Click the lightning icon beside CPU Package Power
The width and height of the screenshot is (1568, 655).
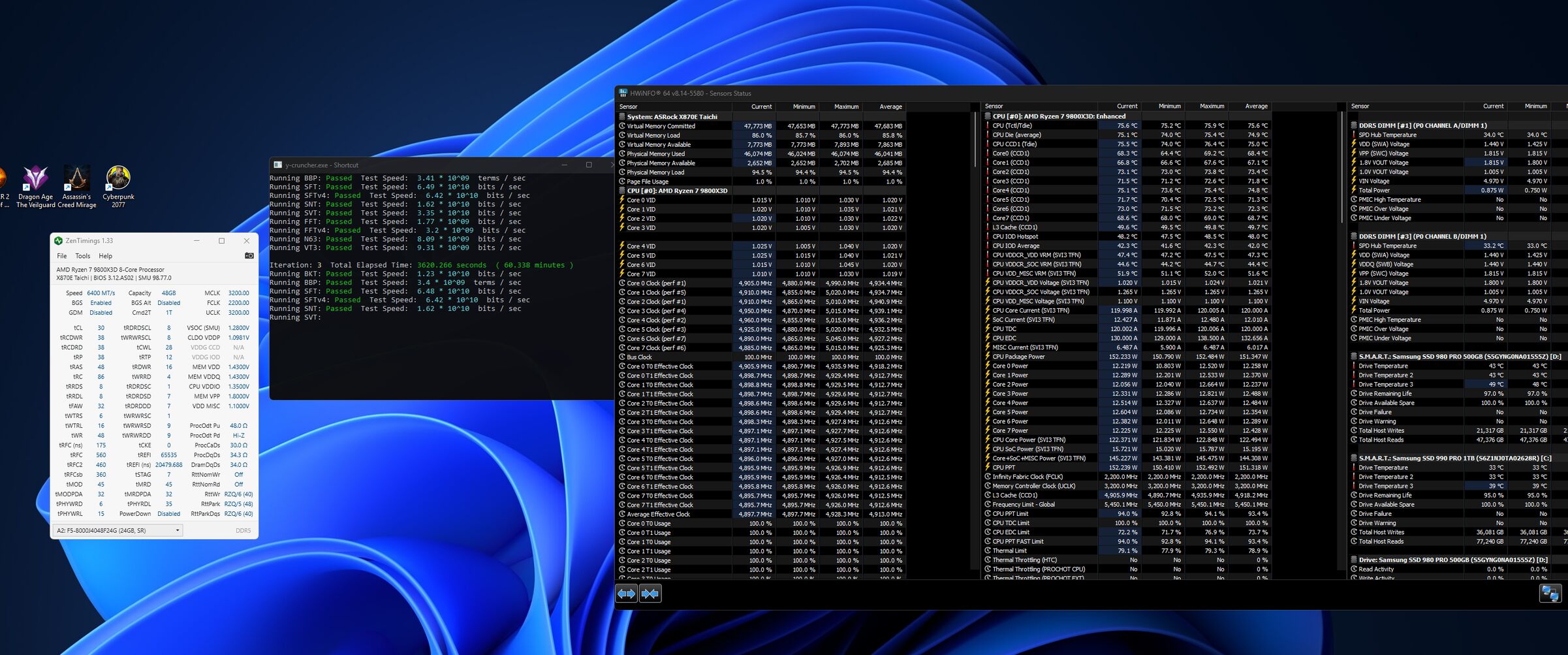(x=988, y=357)
